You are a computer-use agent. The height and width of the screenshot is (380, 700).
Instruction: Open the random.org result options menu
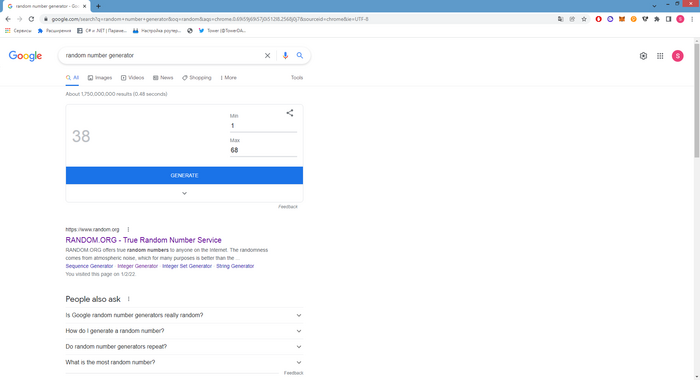pos(128,230)
